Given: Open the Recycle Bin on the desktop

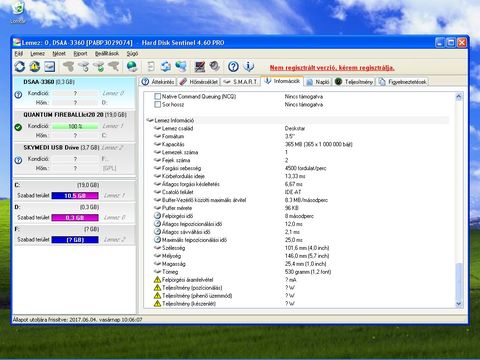Looking at the screenshot, I should point(18,12).
